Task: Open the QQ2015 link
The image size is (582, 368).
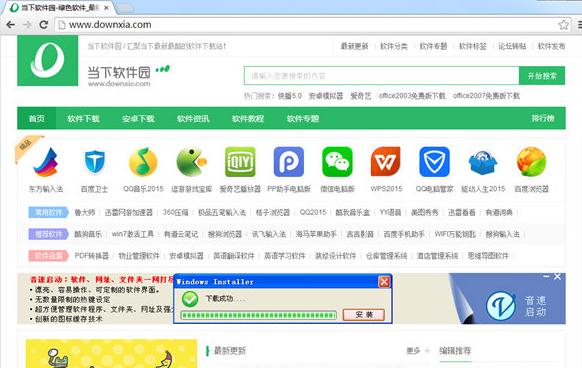Action: [313, 212]
